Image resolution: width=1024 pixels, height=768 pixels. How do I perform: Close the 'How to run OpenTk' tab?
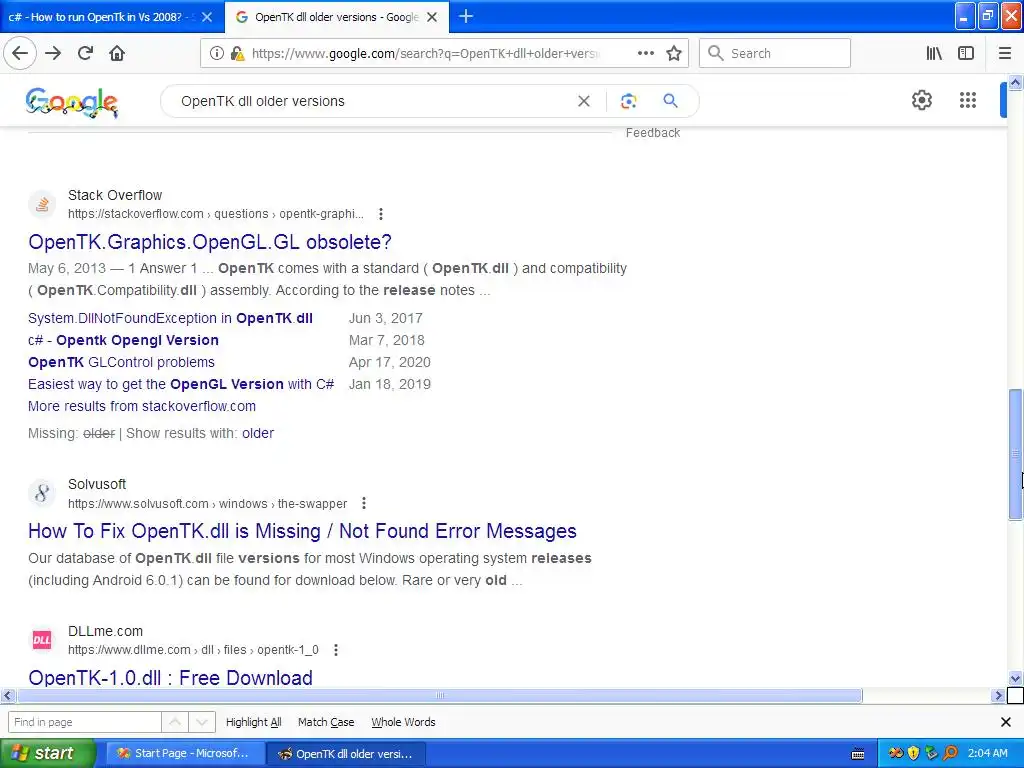[x=207, y=17]
